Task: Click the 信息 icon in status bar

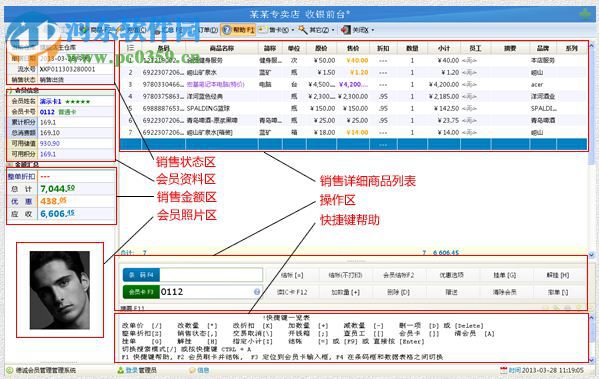Action: point(193,370)
